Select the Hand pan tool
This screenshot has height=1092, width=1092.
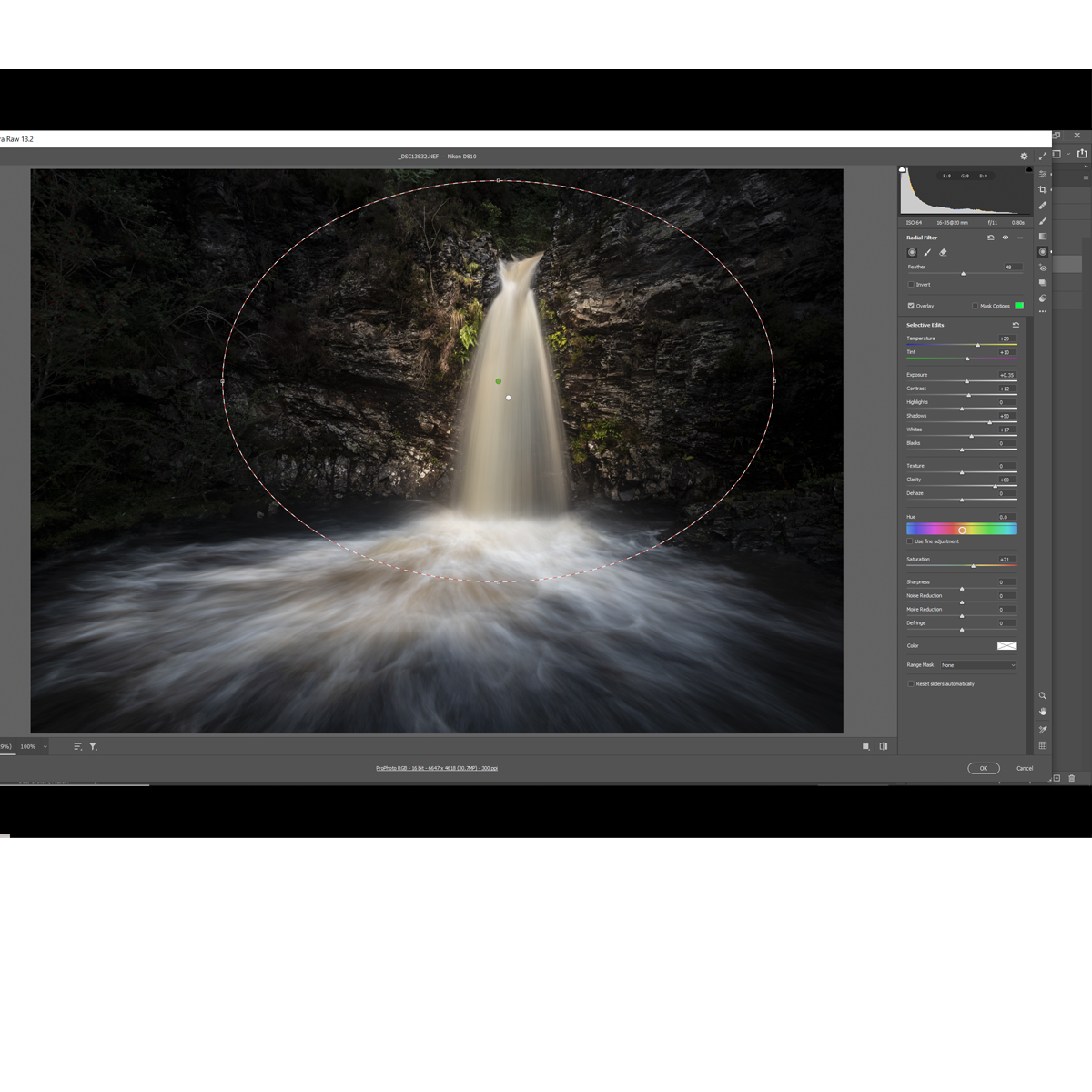click(1043, 712)
